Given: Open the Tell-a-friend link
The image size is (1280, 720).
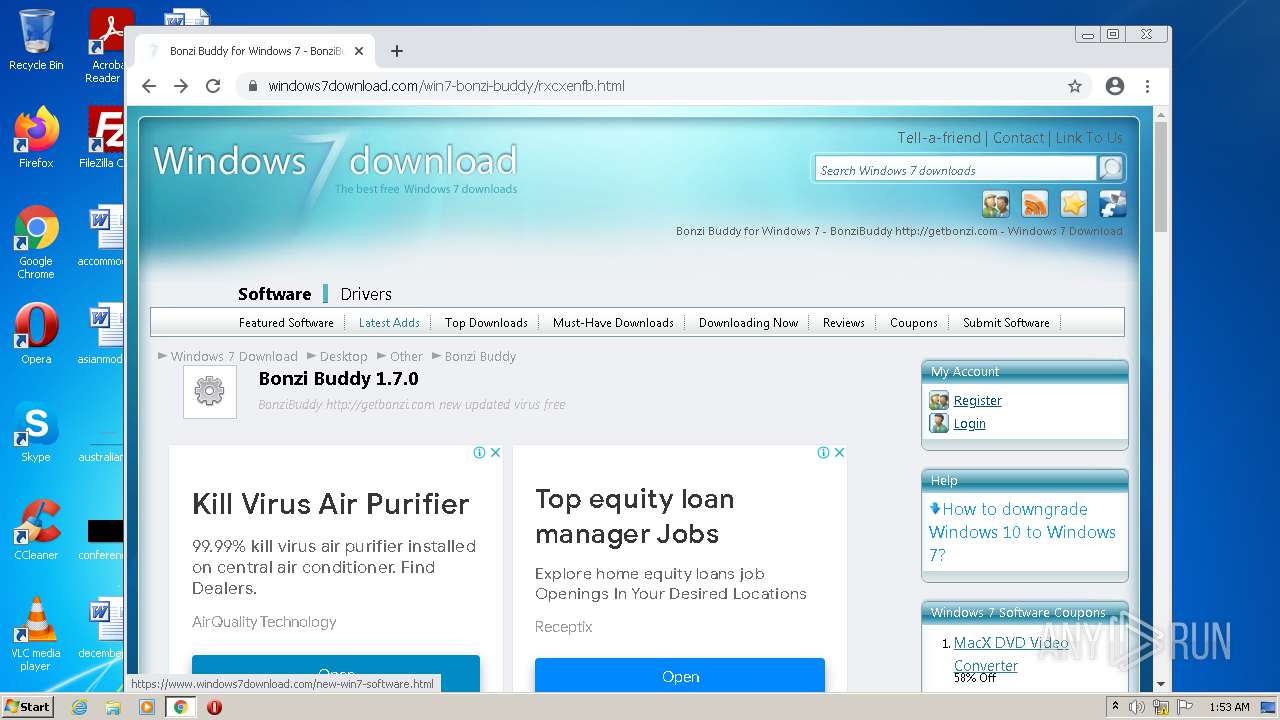Looking at the screenshot, I should (939, 138).
